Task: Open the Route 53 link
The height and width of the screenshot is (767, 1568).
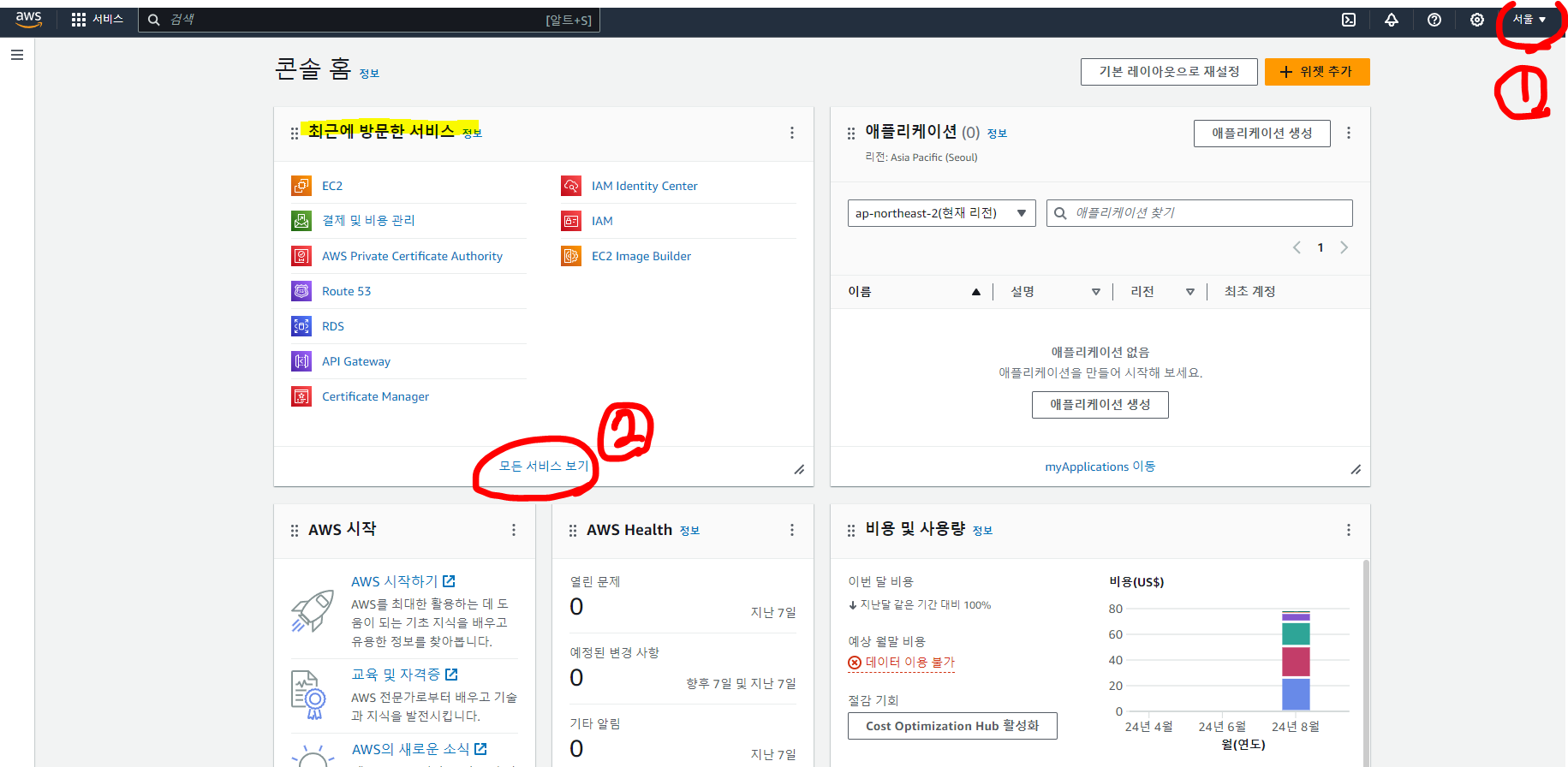Action: (x=347, y=291)
